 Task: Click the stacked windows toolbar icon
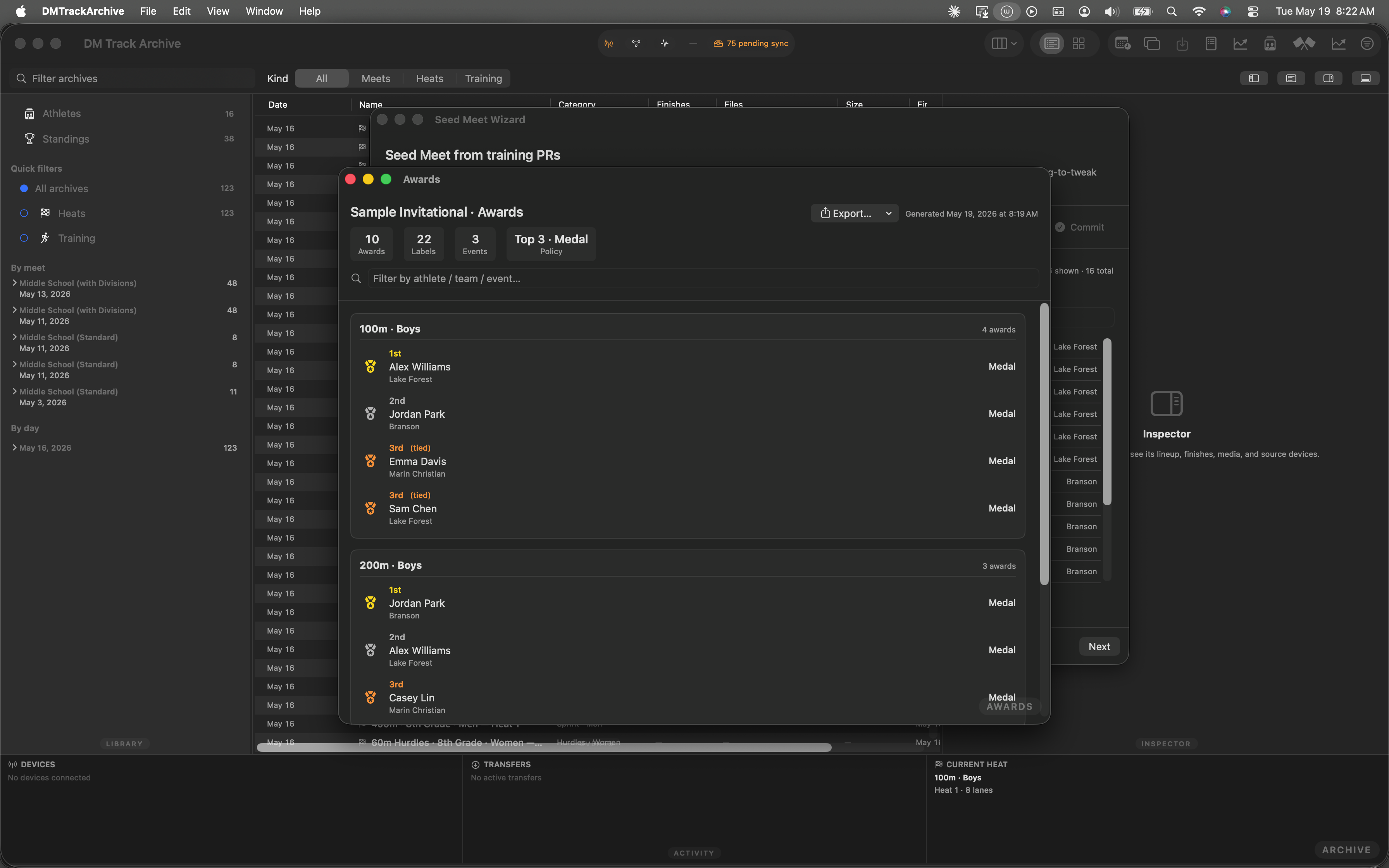1151,44
